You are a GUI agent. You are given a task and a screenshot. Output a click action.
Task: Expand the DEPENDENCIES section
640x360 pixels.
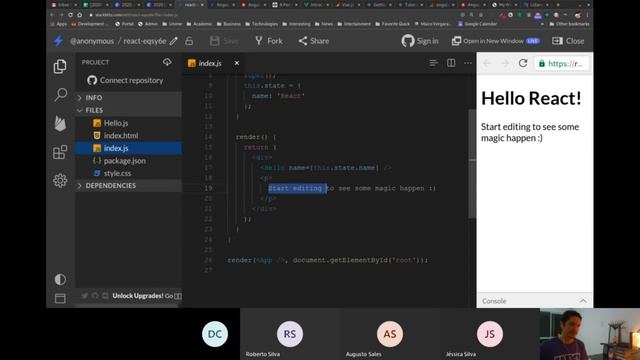(x=129, y=185)
